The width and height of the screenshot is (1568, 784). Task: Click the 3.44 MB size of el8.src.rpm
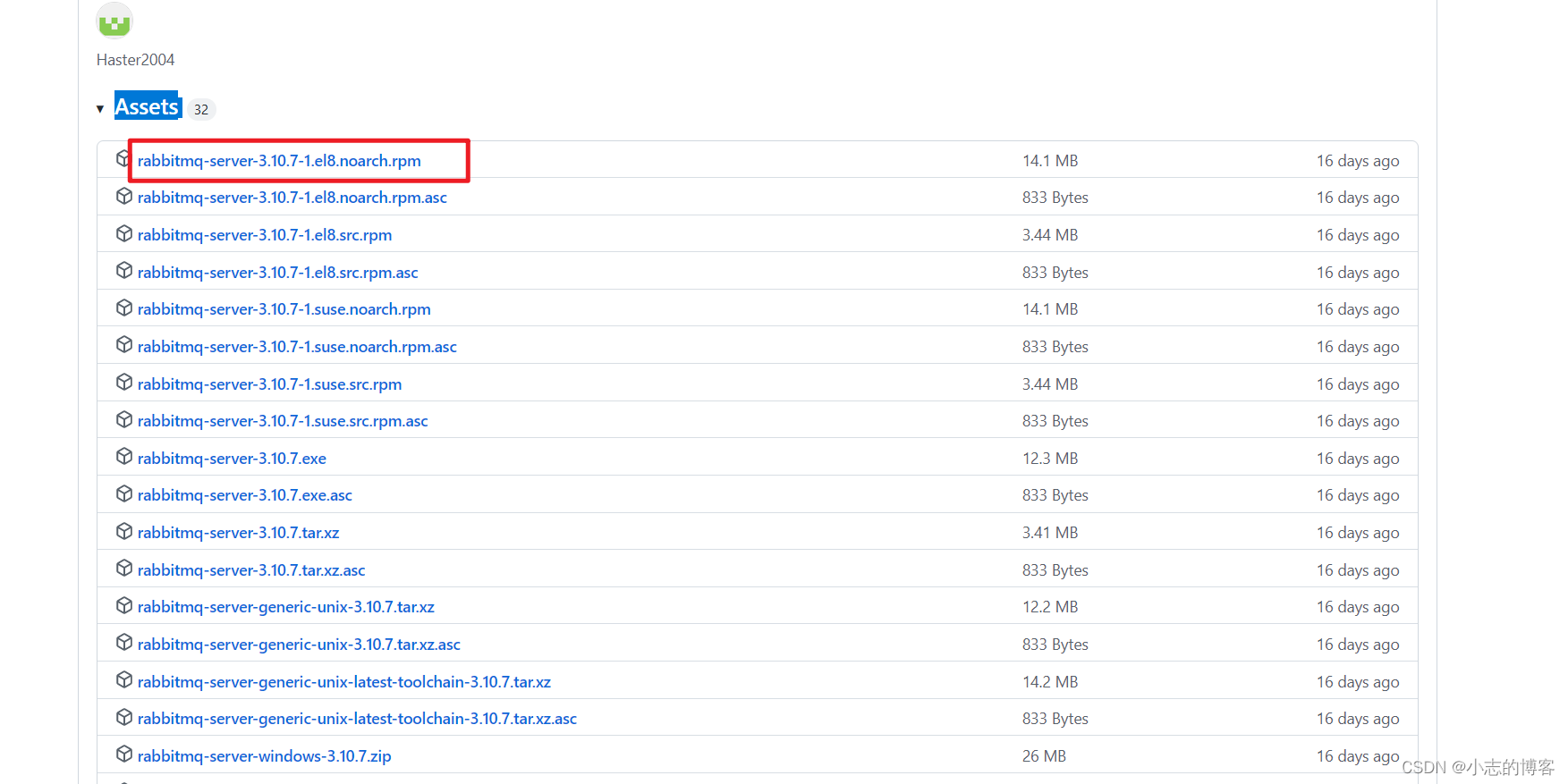[1050, 235]
